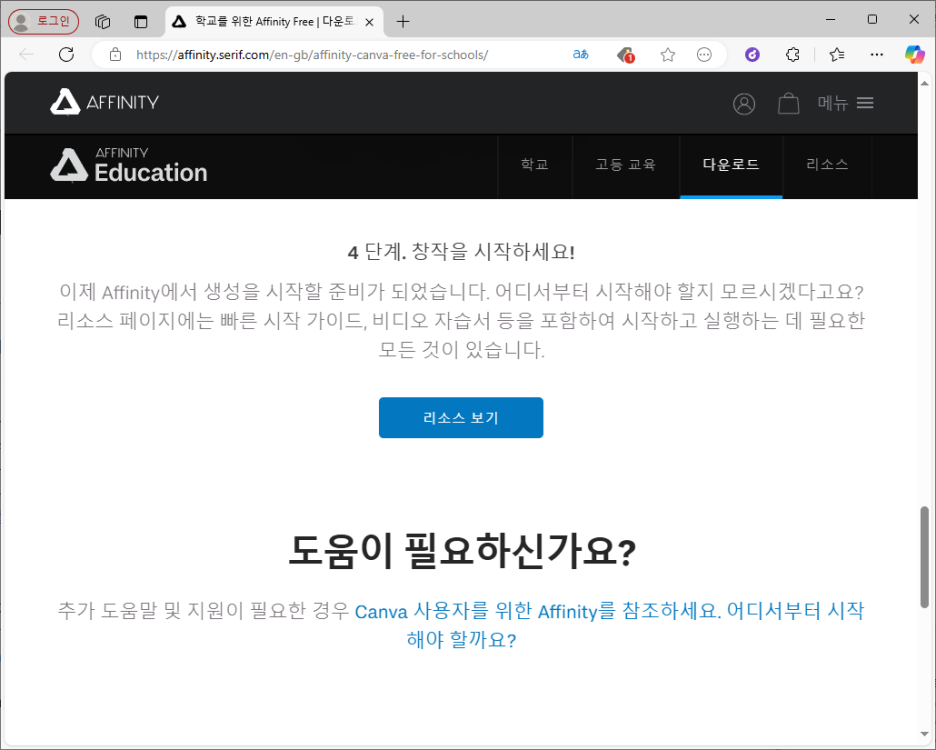View site information lock icon
Viewport: 936px width, 750px height.
(x=115, y=55)
